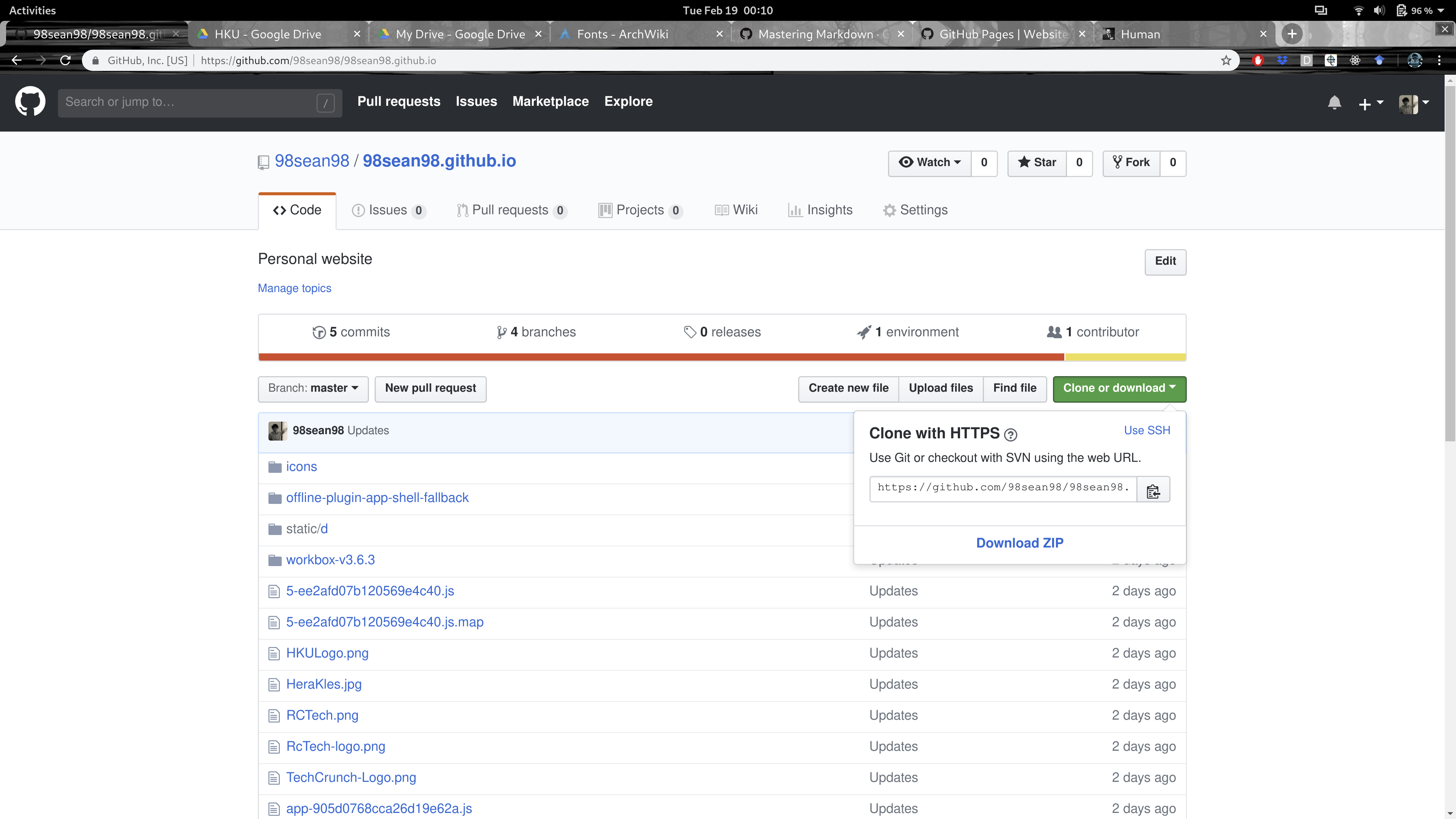The width and height of the screenshot is (1456, 819).
Task: Open the repository Settings tab
Action: 915,211
